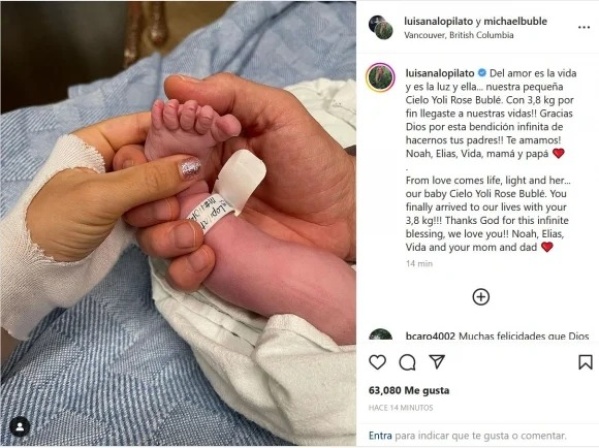599x448 pixels.
Task: View the 63,080 Me gusta likes list
Action: (409, 390)
